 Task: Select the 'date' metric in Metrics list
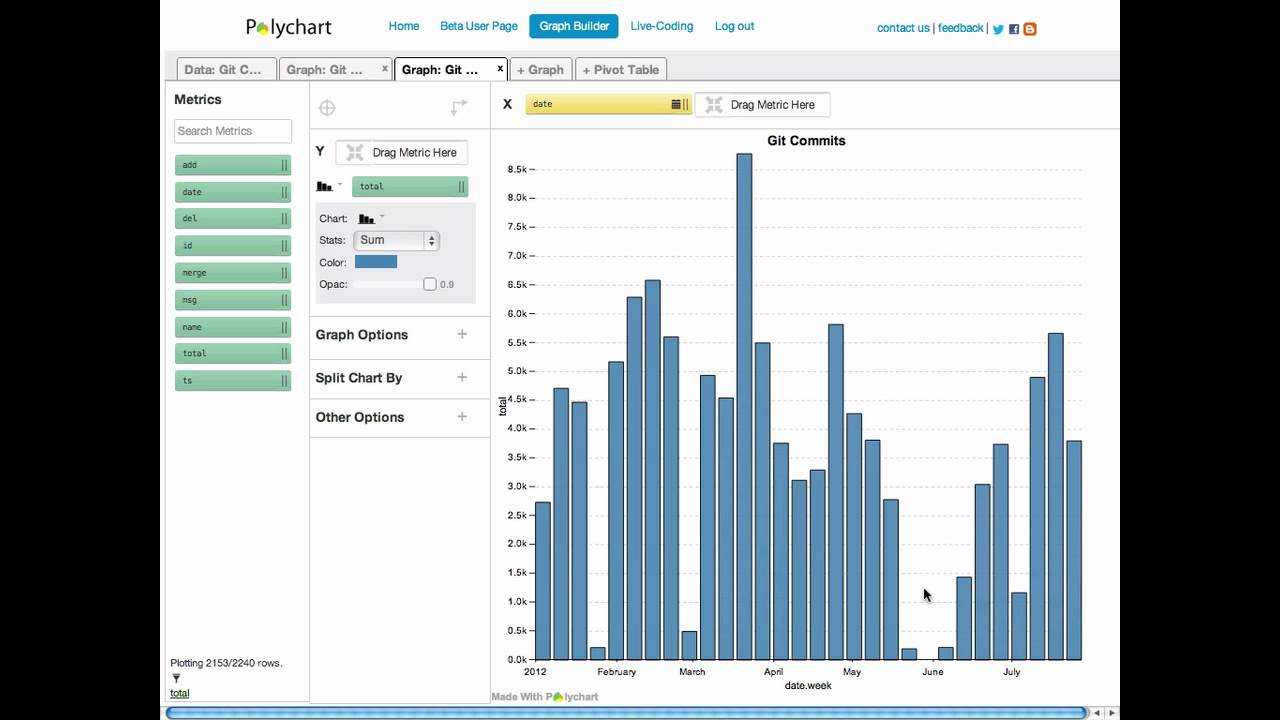233,192
